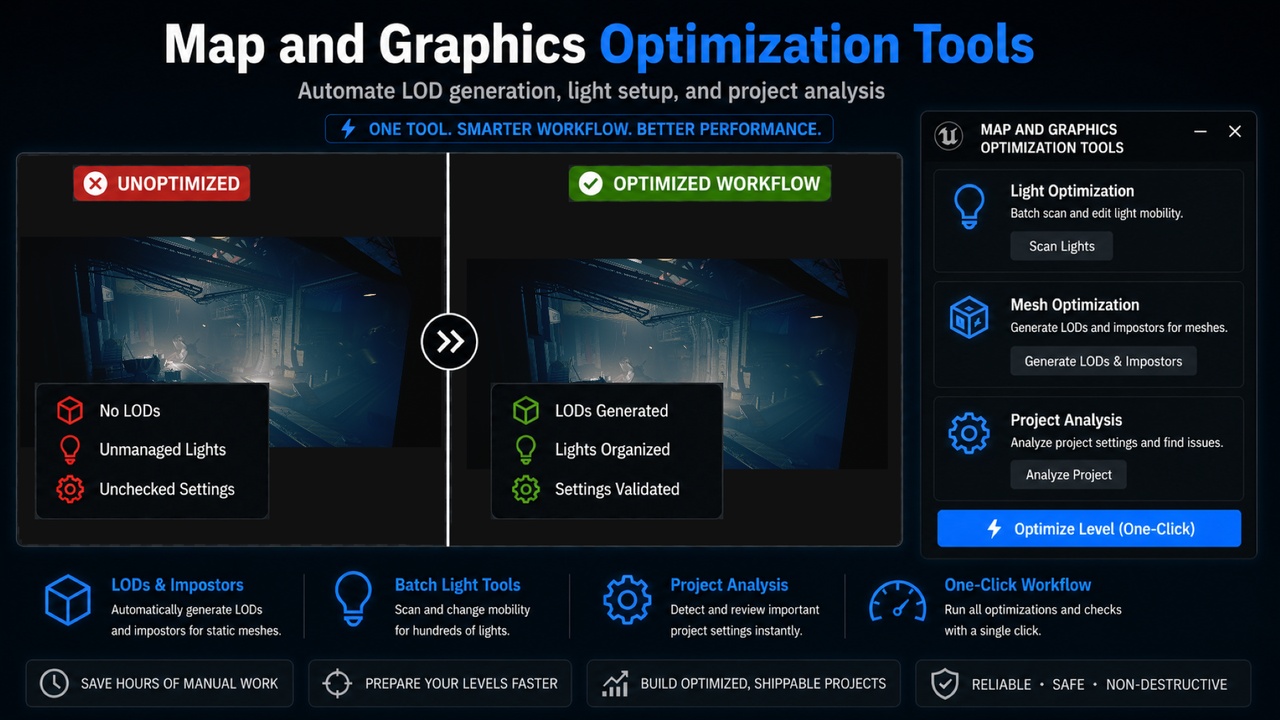Viewport: 1280px width, 720px height.
Task: Click the double-arrow circle between screenshots
Action: tap(449, 342)
